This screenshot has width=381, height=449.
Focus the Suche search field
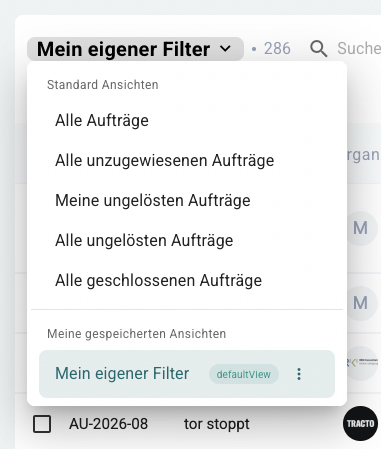coord(359,49)
